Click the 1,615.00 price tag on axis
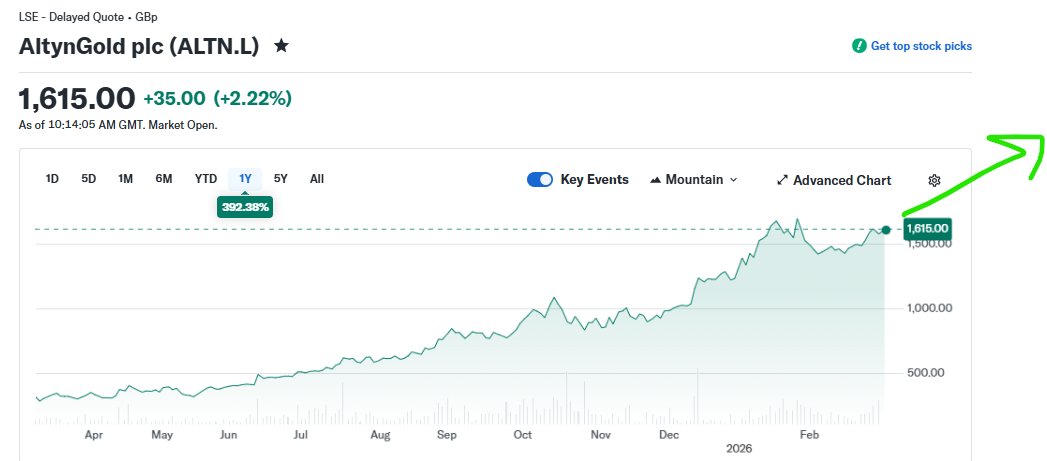 [x=927, y=228]
